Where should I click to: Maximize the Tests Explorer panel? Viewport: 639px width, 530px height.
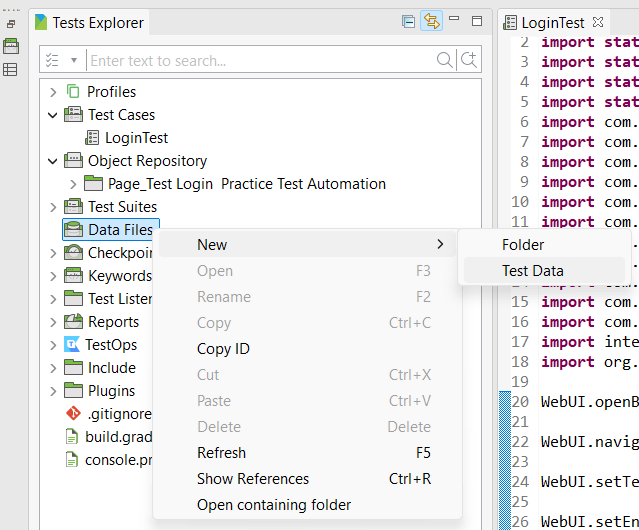point(477,21)
